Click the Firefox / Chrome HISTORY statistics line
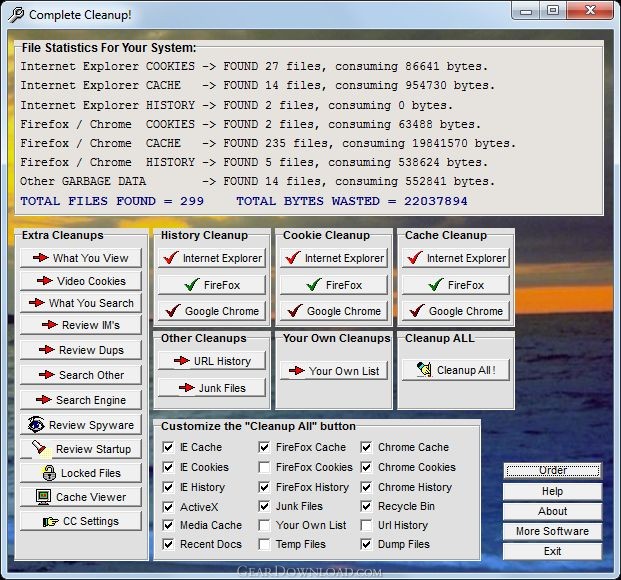 tap(254, 162)
